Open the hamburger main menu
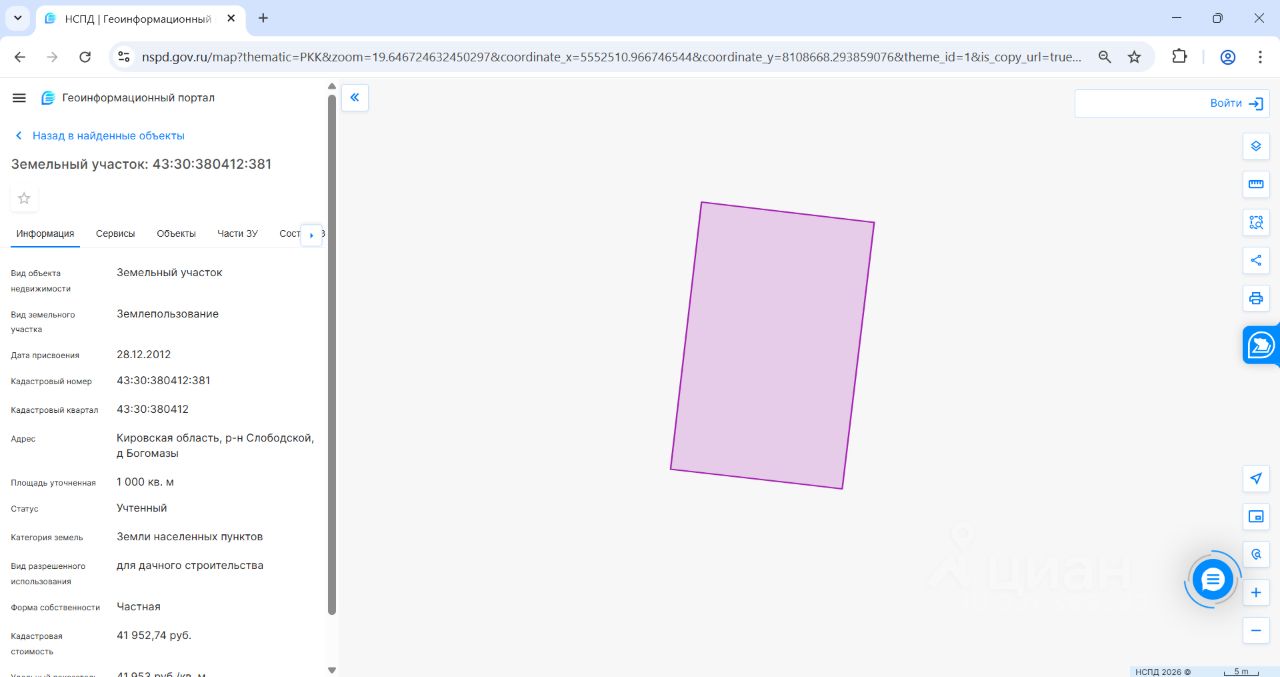Viewport: 1280px width, 677px height. tap(19, 98)
